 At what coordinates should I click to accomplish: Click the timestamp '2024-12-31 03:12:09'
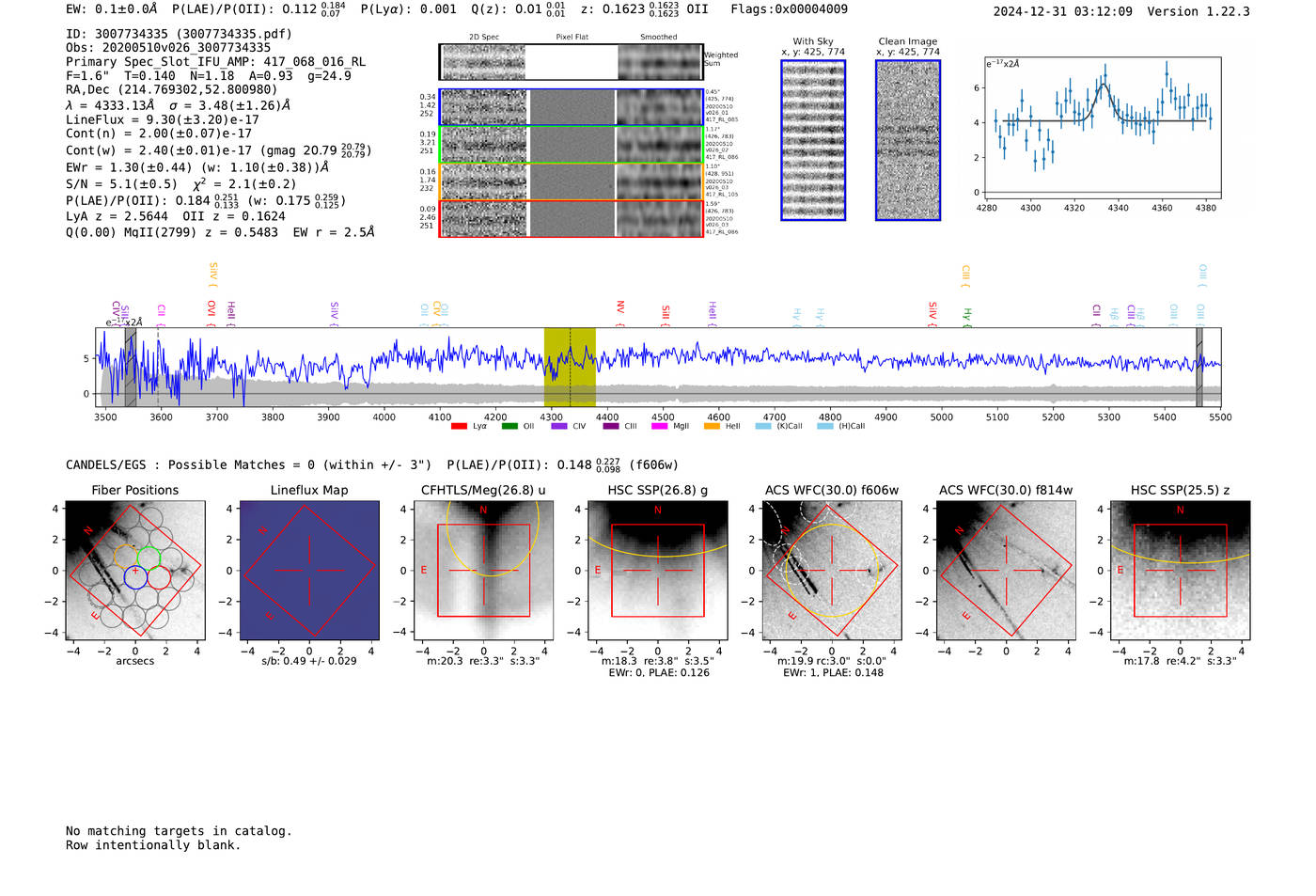pos(1062,11)
